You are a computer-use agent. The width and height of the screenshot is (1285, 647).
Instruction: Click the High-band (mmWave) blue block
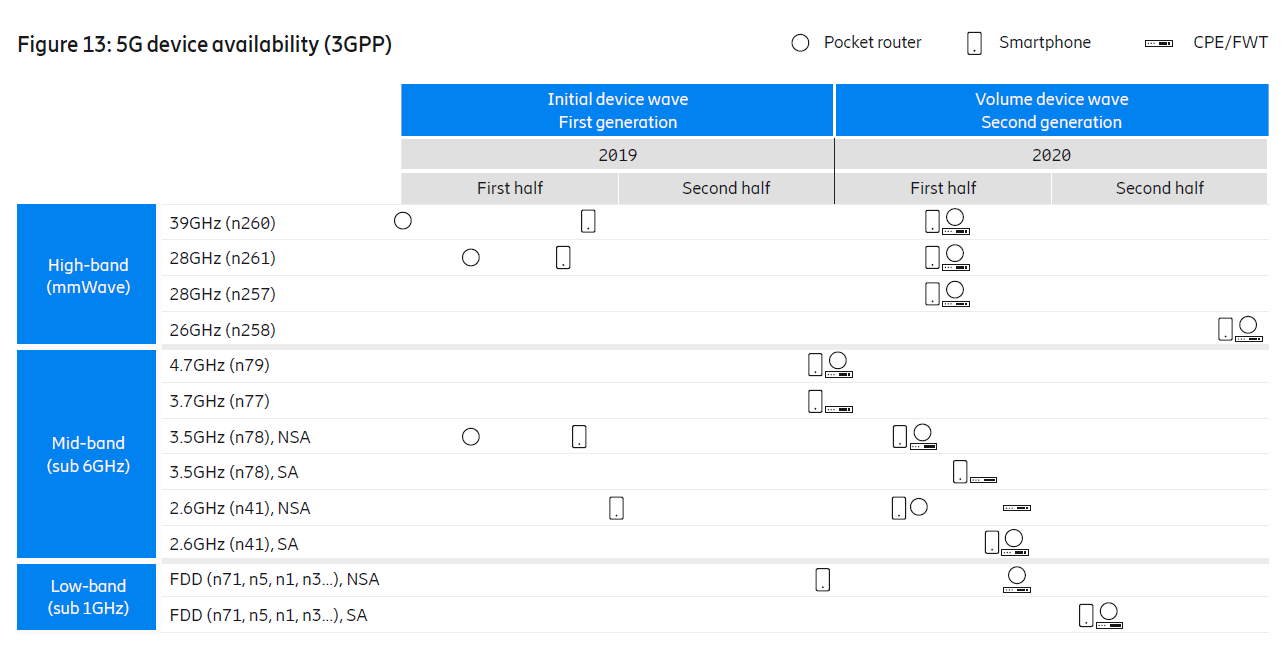[88, 275]
